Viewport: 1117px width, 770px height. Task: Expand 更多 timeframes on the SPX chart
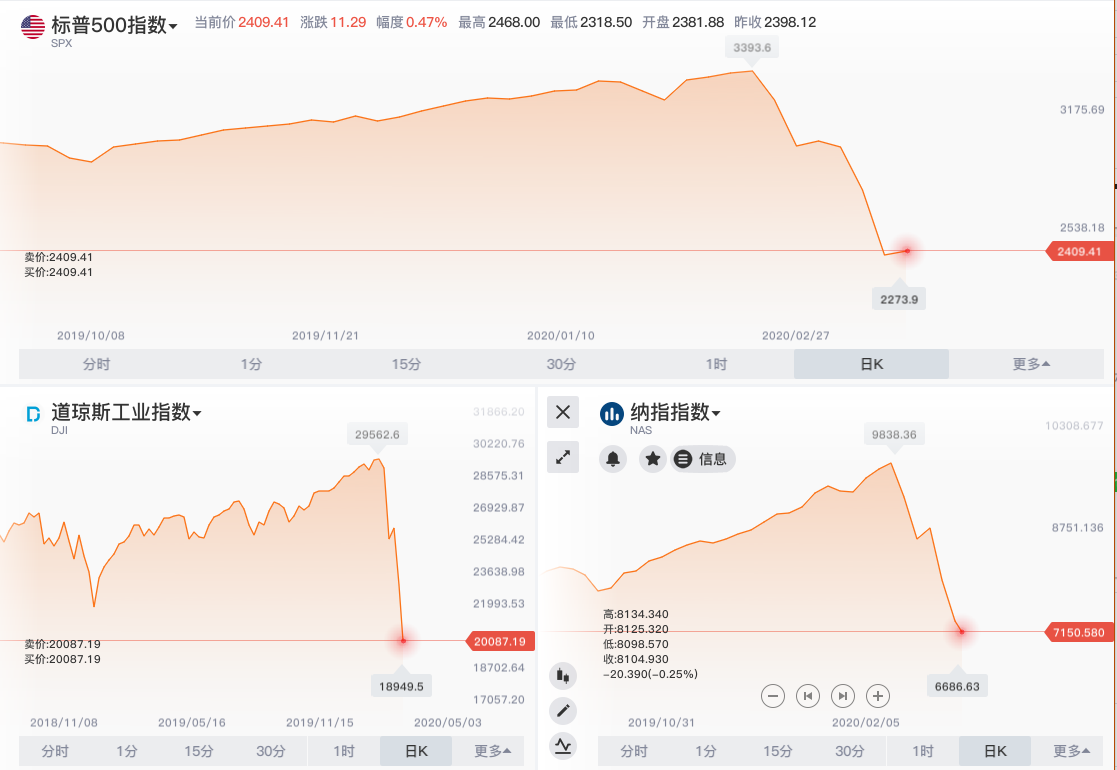pyautogui.click(x=1031, y=364)
